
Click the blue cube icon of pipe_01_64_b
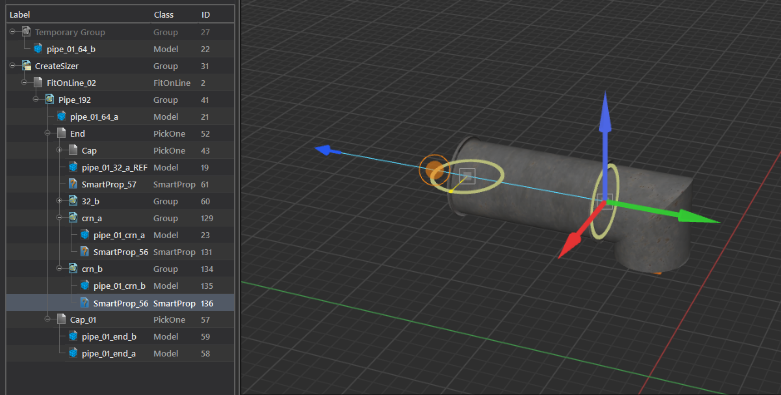tap(38, 49)
